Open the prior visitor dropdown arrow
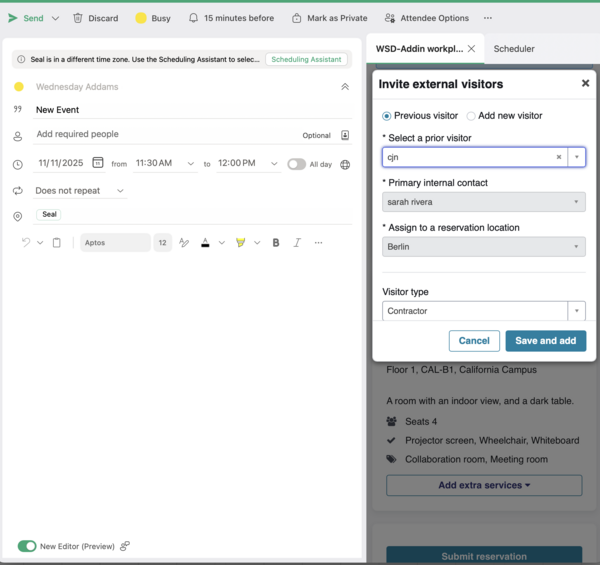The image size is (600, 565). pyautogui.click(x=577, y=157)
